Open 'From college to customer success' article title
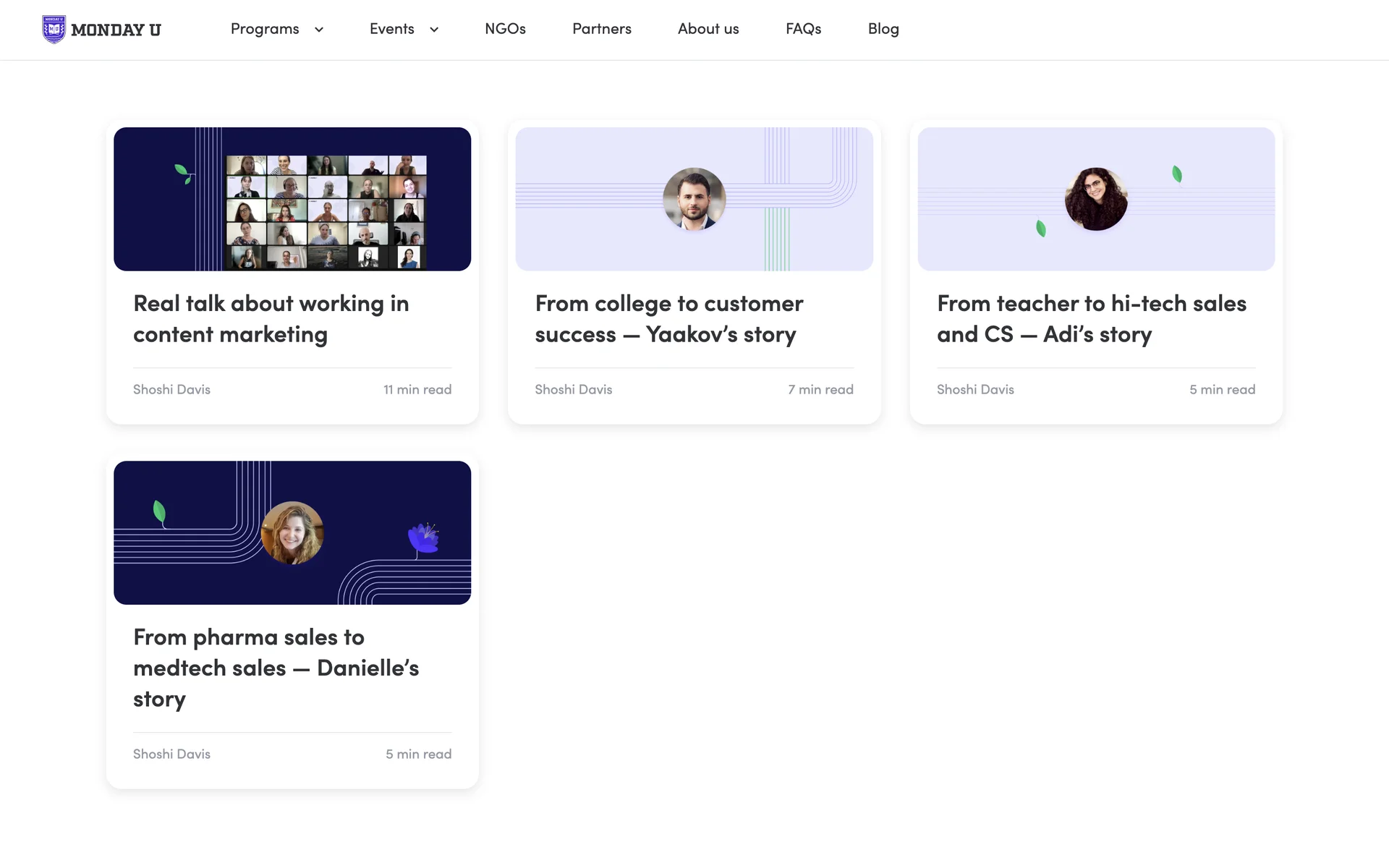The width and height of the screenshot is (1389, 868). pos(668,319)
